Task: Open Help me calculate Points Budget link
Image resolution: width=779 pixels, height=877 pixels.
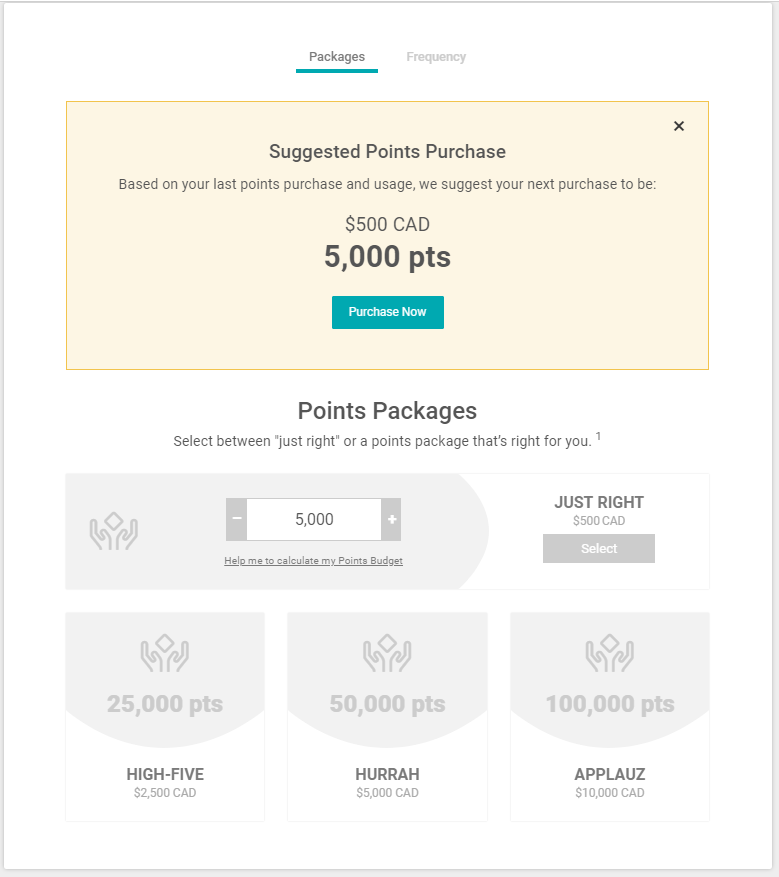Action: pos(313,561)
